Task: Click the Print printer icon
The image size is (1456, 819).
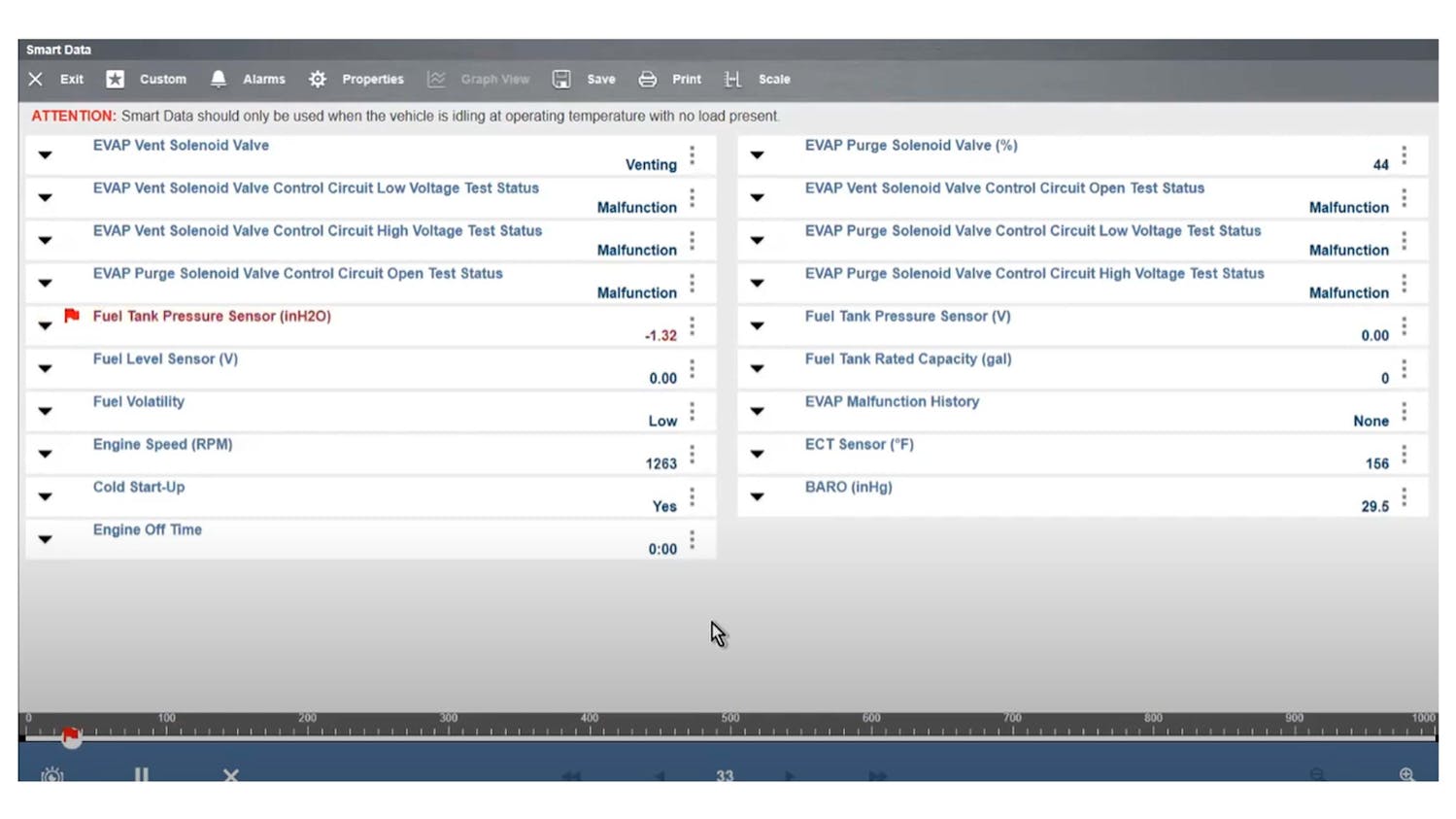Action: pos(648,79)
